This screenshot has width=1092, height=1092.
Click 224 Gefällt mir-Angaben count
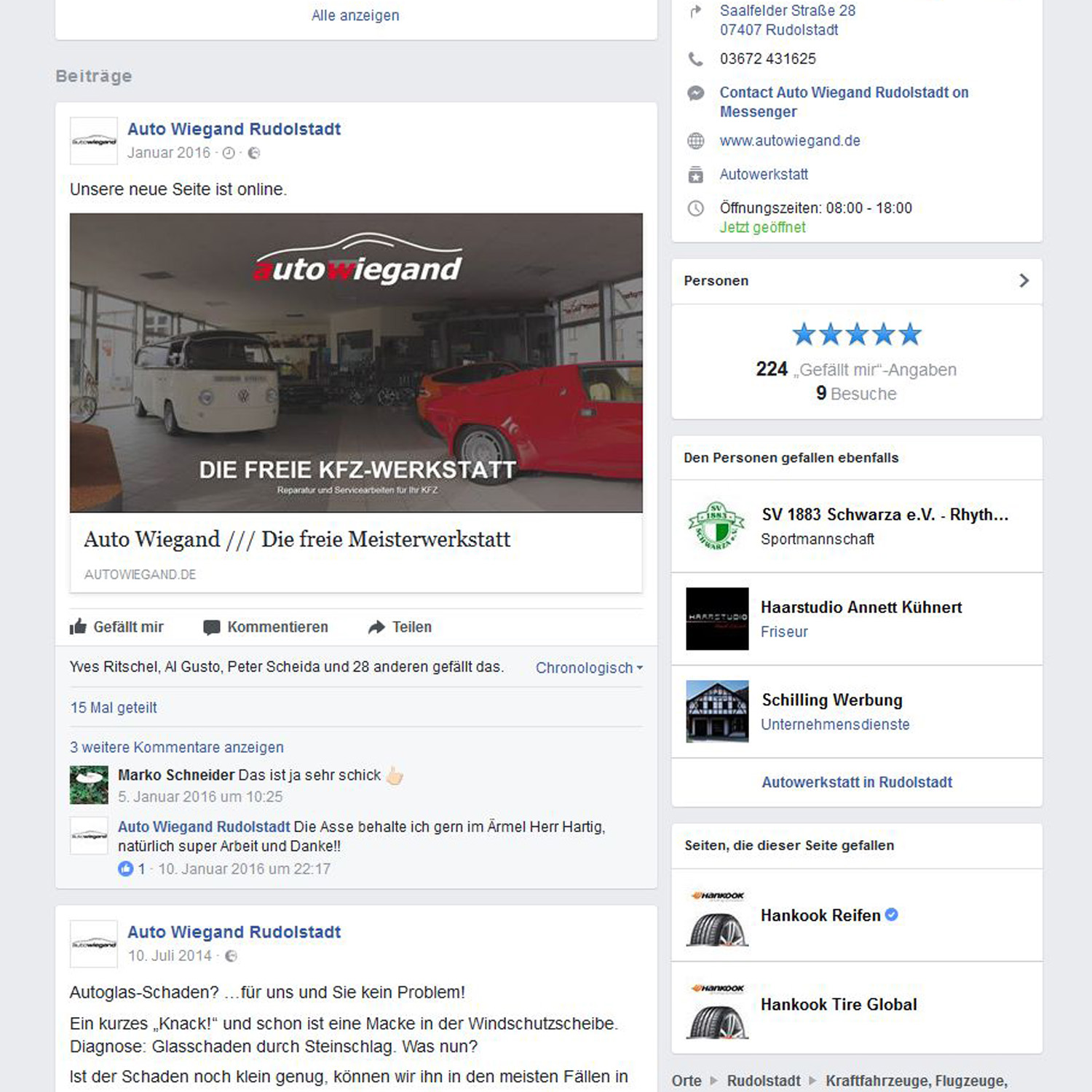click(856, 370)
